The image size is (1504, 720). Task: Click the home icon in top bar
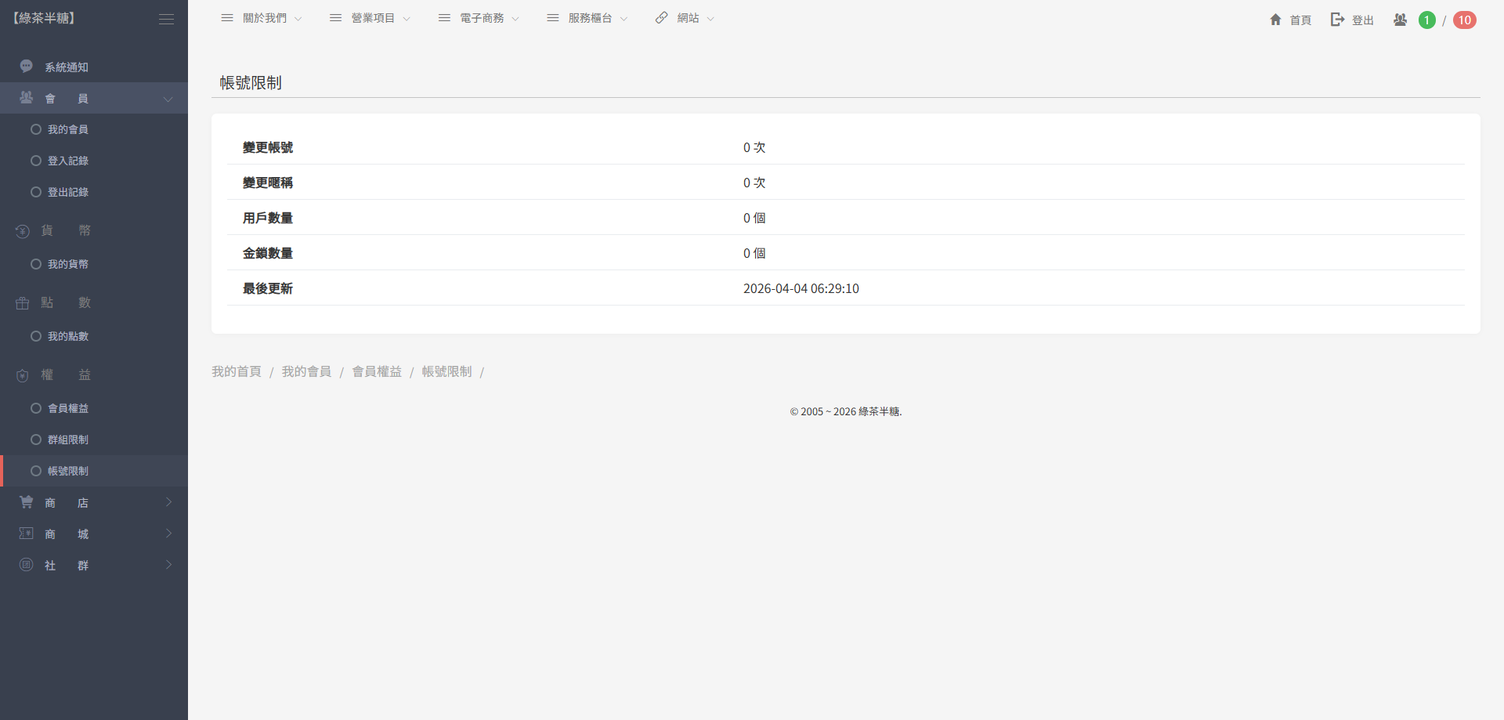click(x=1275, y=20)
